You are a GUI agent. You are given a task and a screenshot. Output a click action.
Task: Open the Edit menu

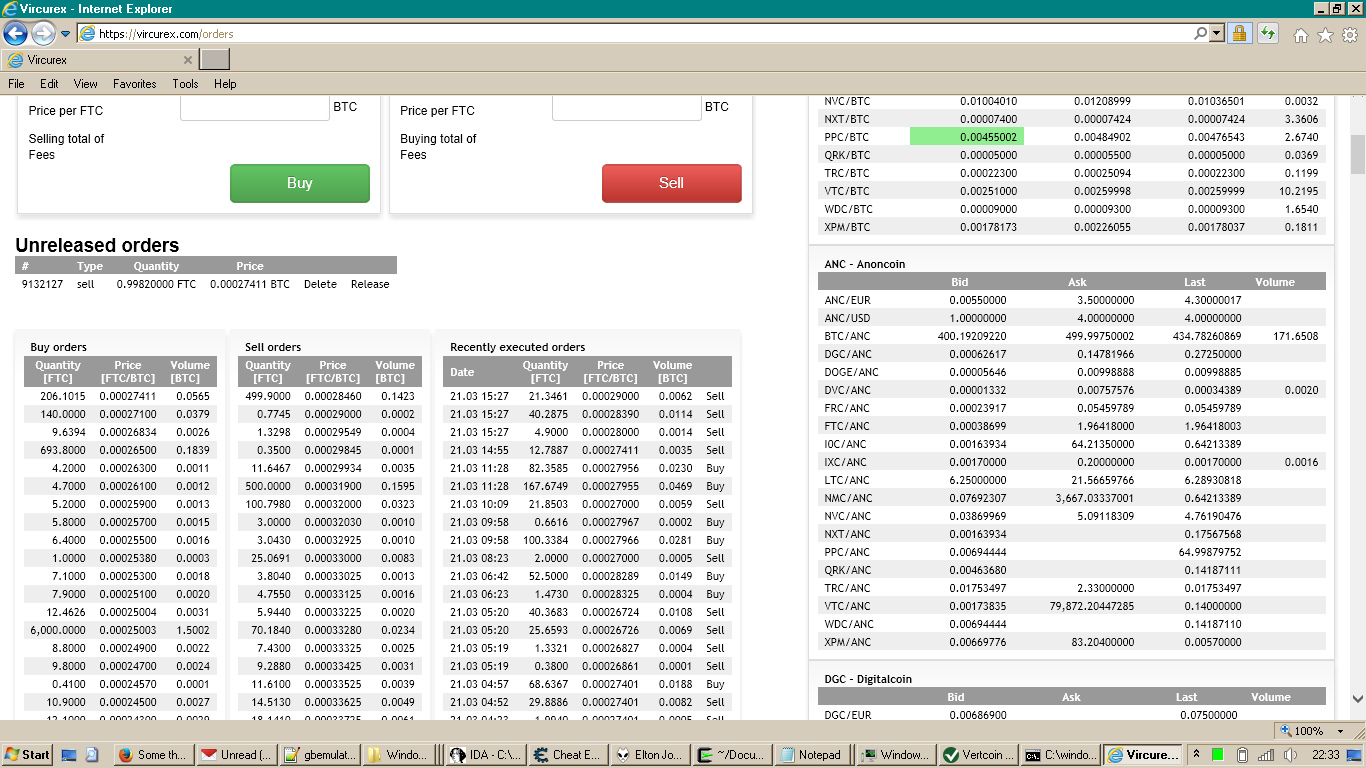point(49,84)
